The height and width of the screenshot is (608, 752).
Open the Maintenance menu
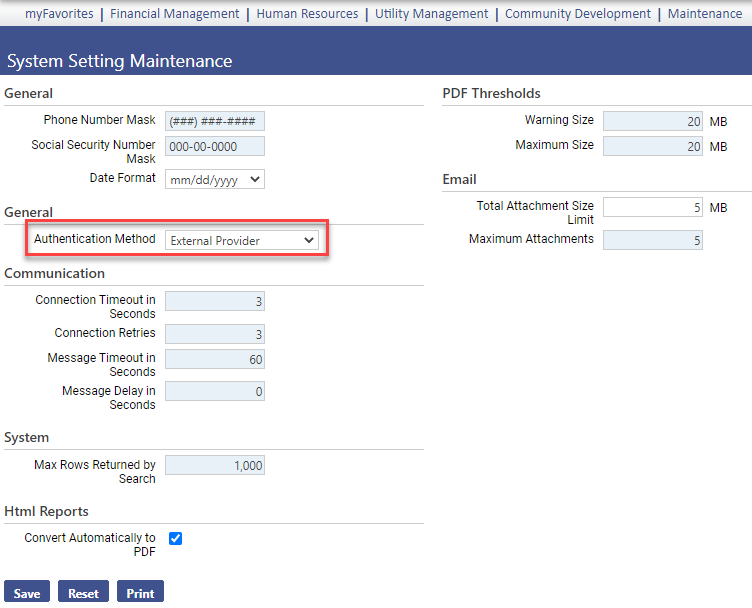coord(704,14)
